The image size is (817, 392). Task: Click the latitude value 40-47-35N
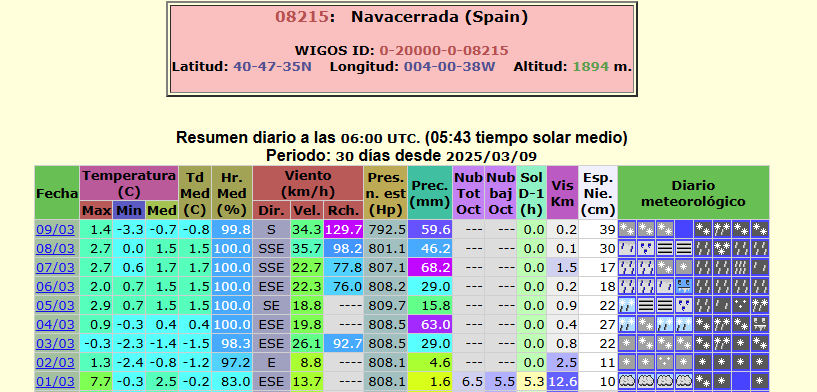click(x=273, y=67)
